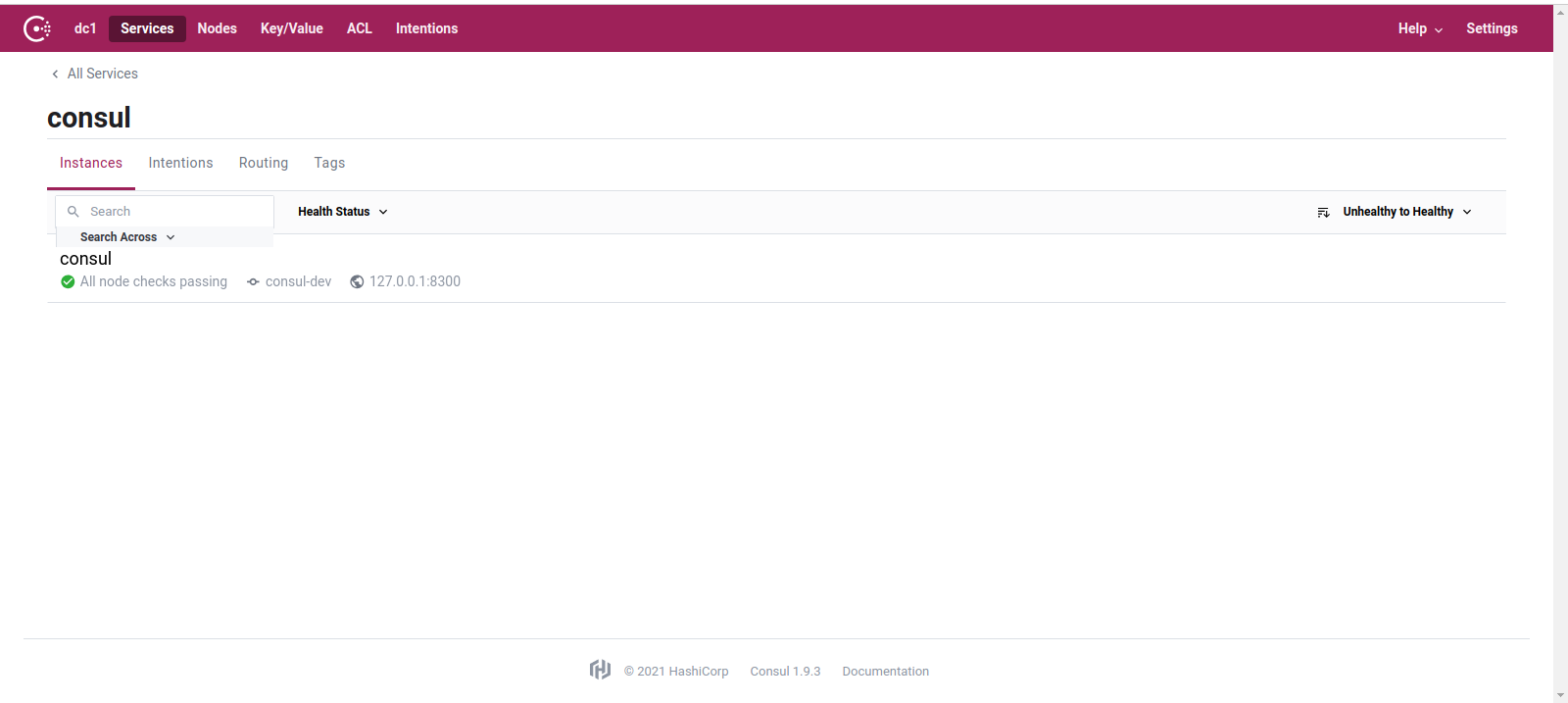This screenshot has width=1568, height=703.
Task: Go to the Nodes page
Action: [217, 28]
